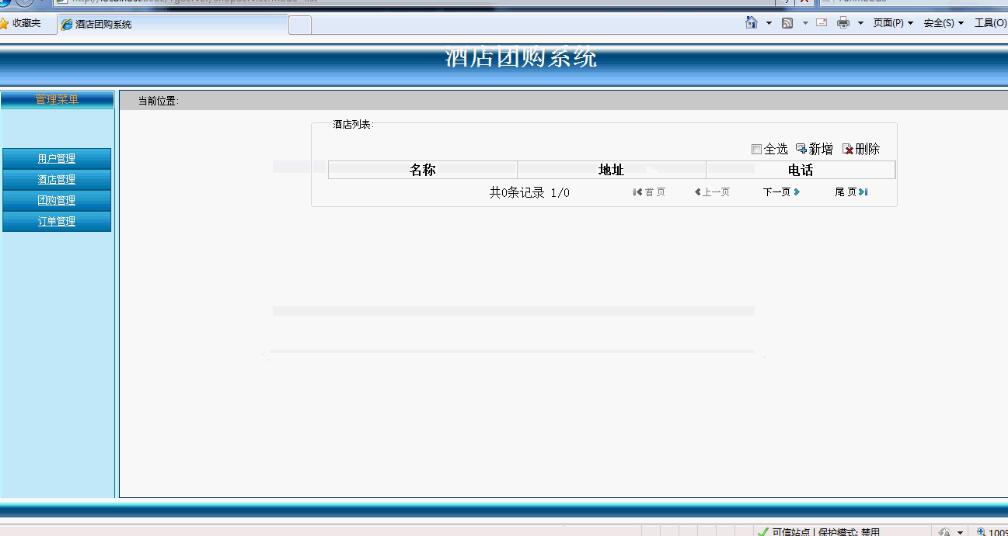The image size is (1008, 536).
Task: Expand the status bar privacy dropdown arrow
Action: click(960, 532)
